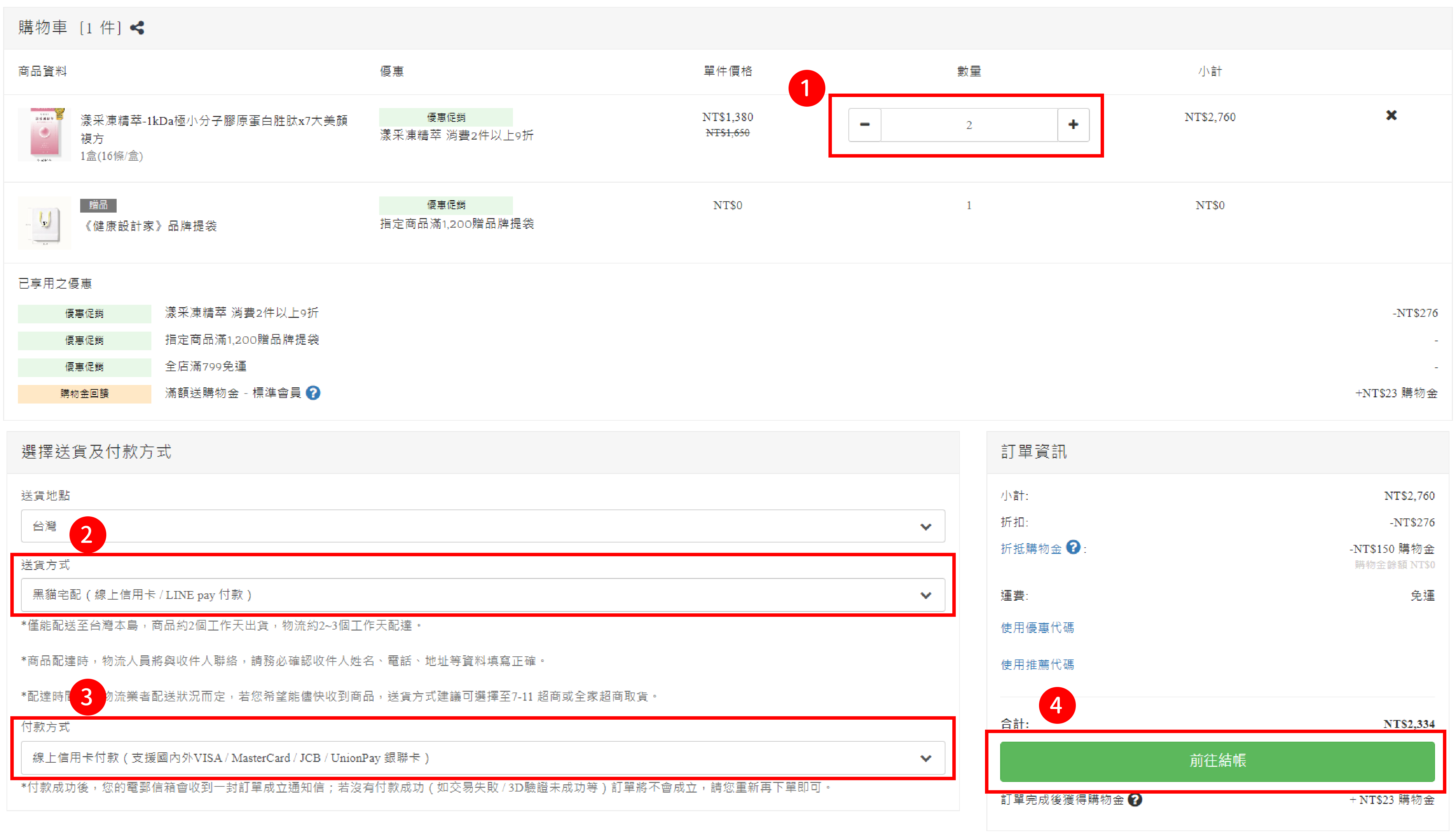Click the help icon beside 折抵購物金

[1073, 547]
